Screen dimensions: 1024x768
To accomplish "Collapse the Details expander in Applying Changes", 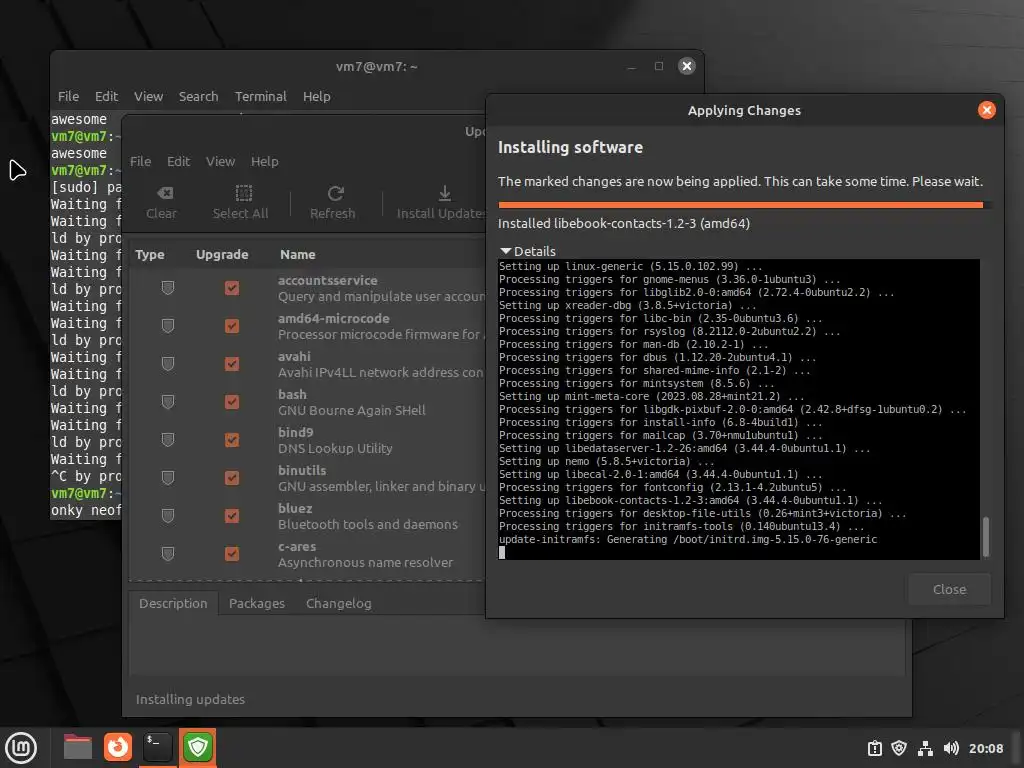I will (x=528, y=251).
